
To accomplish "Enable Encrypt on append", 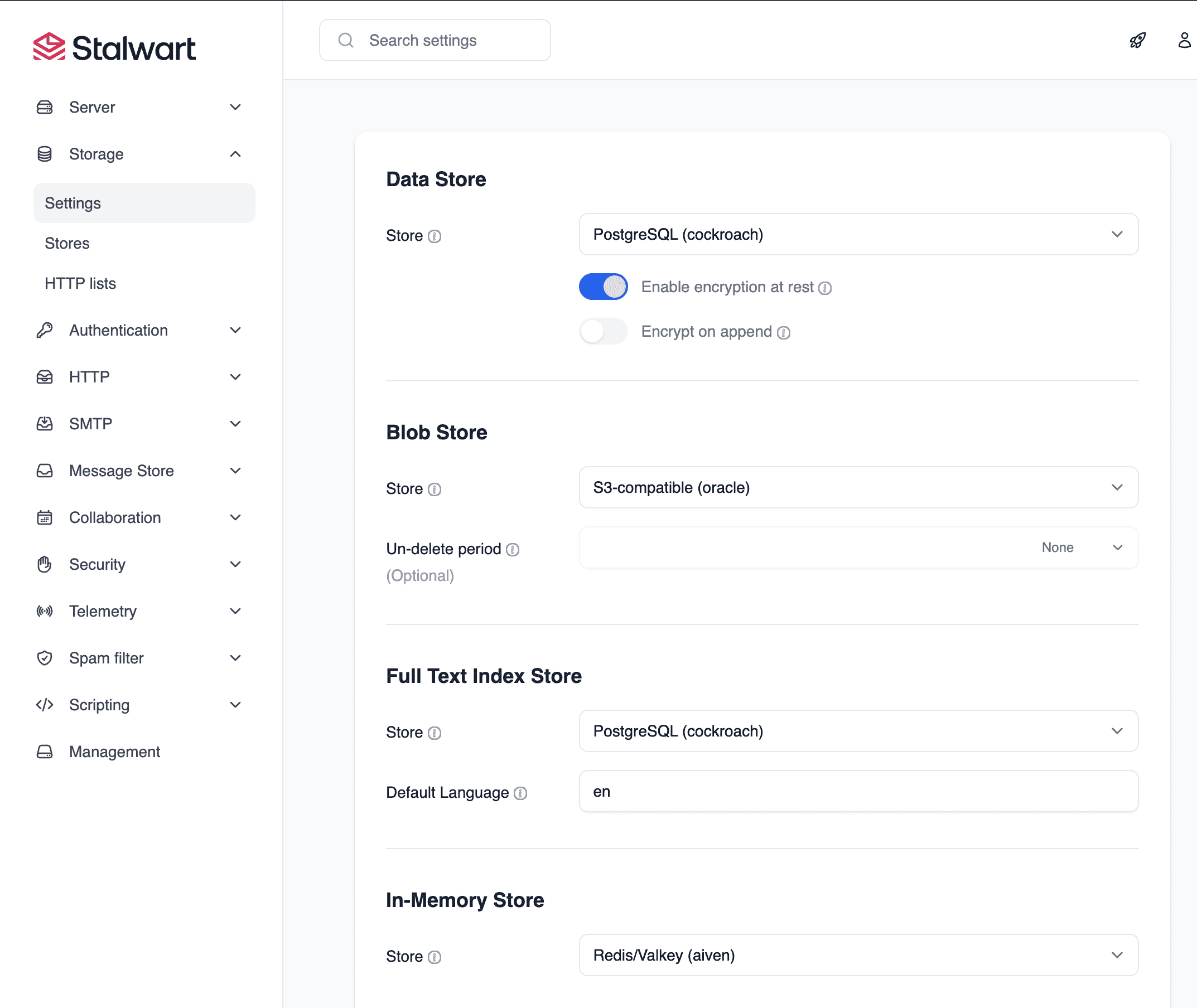I will click(603, 331).
